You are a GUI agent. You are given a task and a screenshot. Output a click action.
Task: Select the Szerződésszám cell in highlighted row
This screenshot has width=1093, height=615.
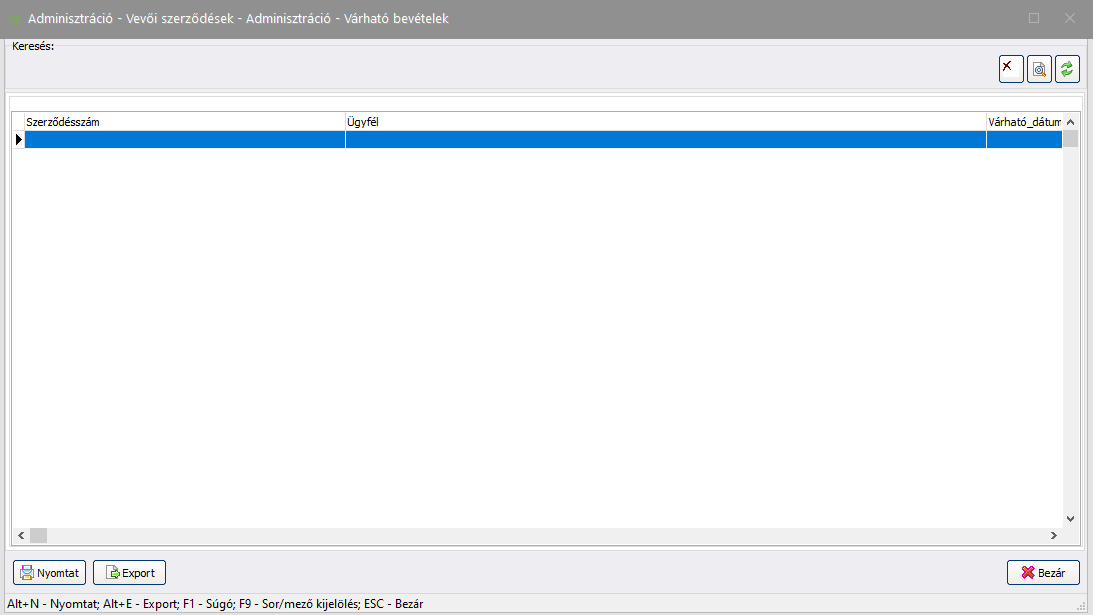(184, 140)
